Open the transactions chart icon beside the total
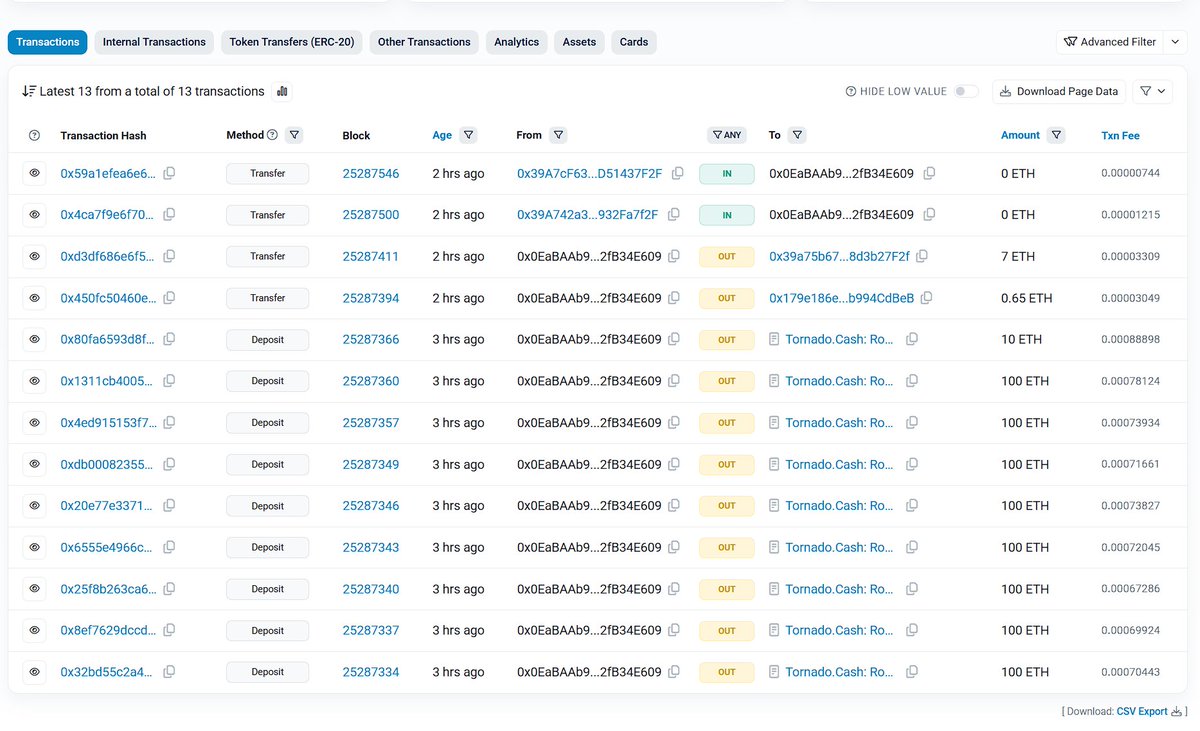Screen dimensions: 1200x731 click(282, 91)
